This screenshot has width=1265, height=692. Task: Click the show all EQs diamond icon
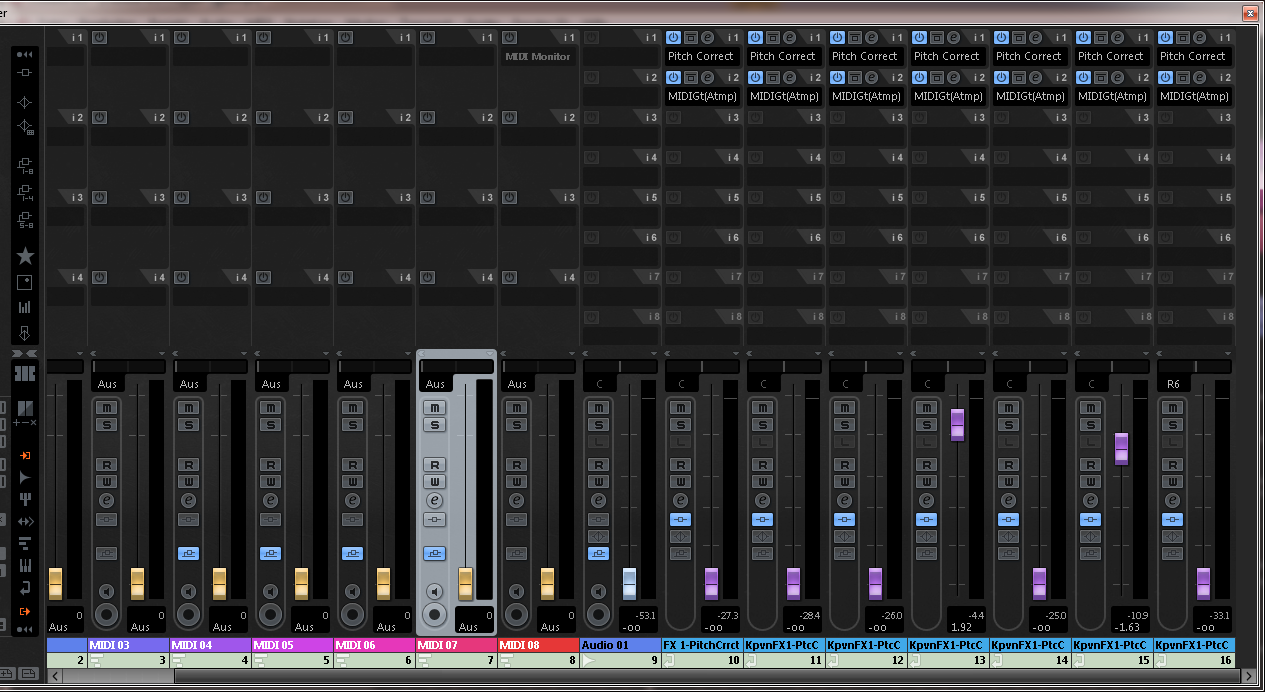coord(25,103)
